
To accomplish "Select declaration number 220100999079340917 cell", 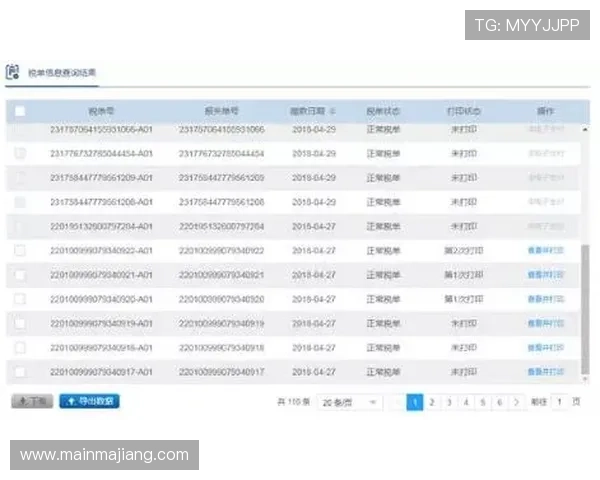I will click(x=222, y=372).
